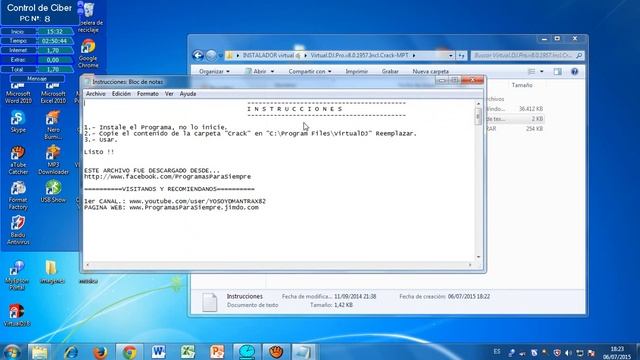
Task: Go back with Explorer back arrow
Action: (198, 55)
